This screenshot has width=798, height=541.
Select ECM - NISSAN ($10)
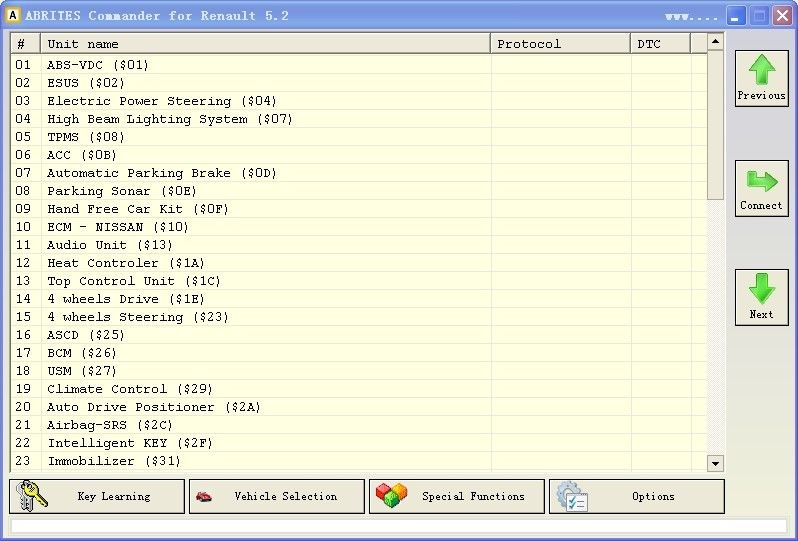tap(358, 227)
